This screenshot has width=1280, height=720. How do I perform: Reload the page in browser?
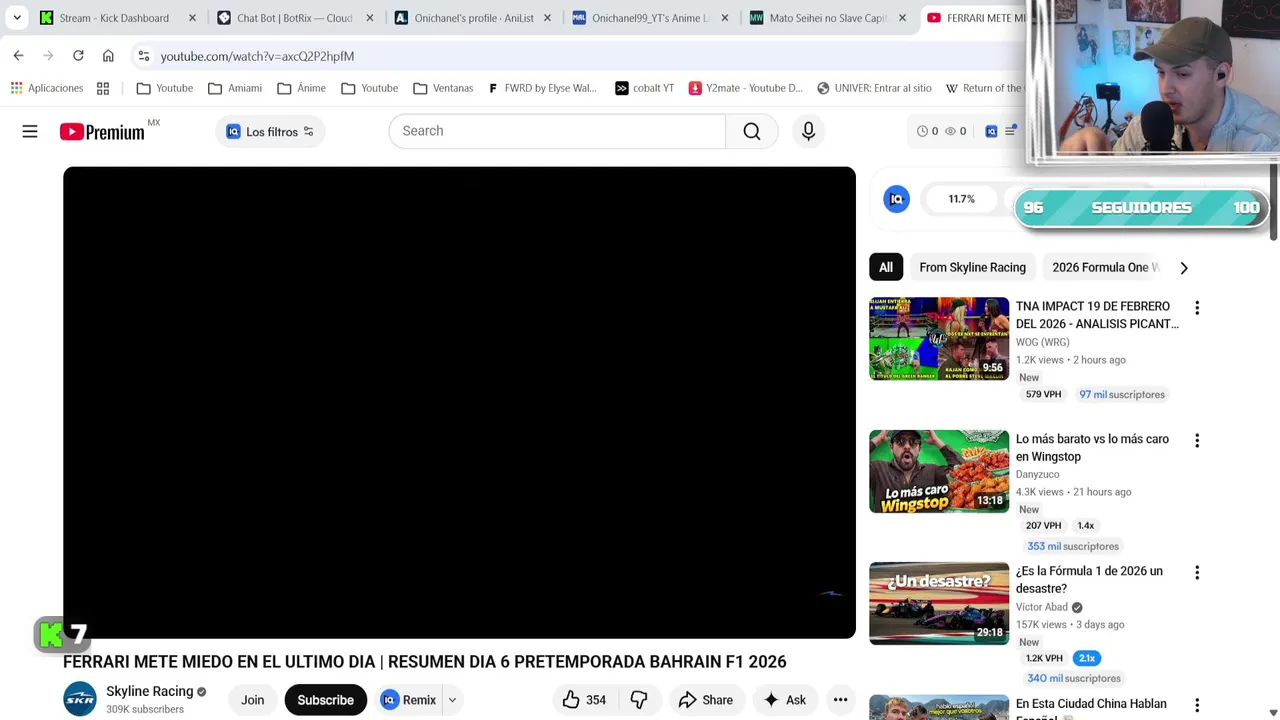[x=78, y=56]
